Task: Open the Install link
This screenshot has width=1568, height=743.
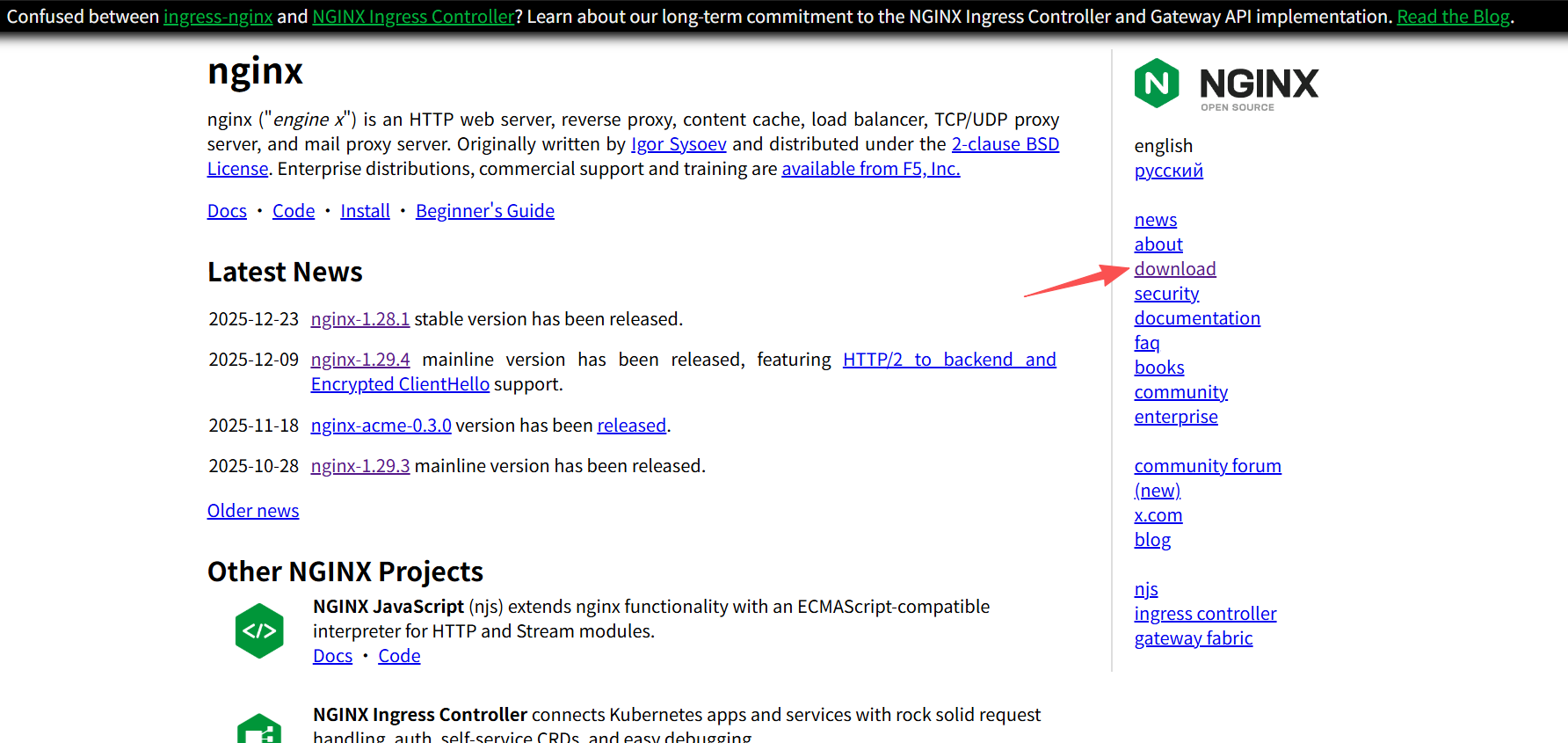Action: coord(365,211)
